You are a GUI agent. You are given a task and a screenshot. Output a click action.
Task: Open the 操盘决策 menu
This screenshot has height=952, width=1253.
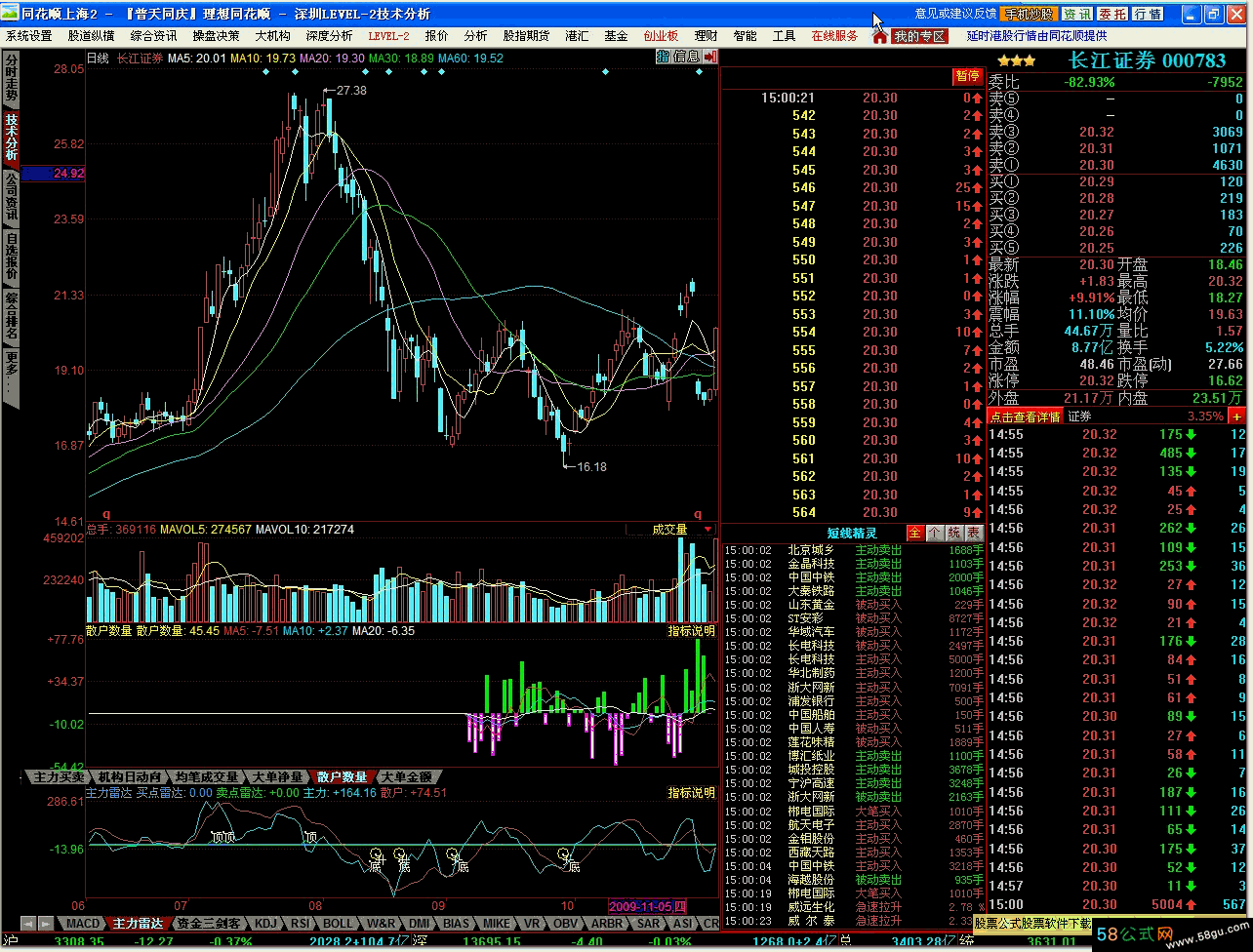216,36
